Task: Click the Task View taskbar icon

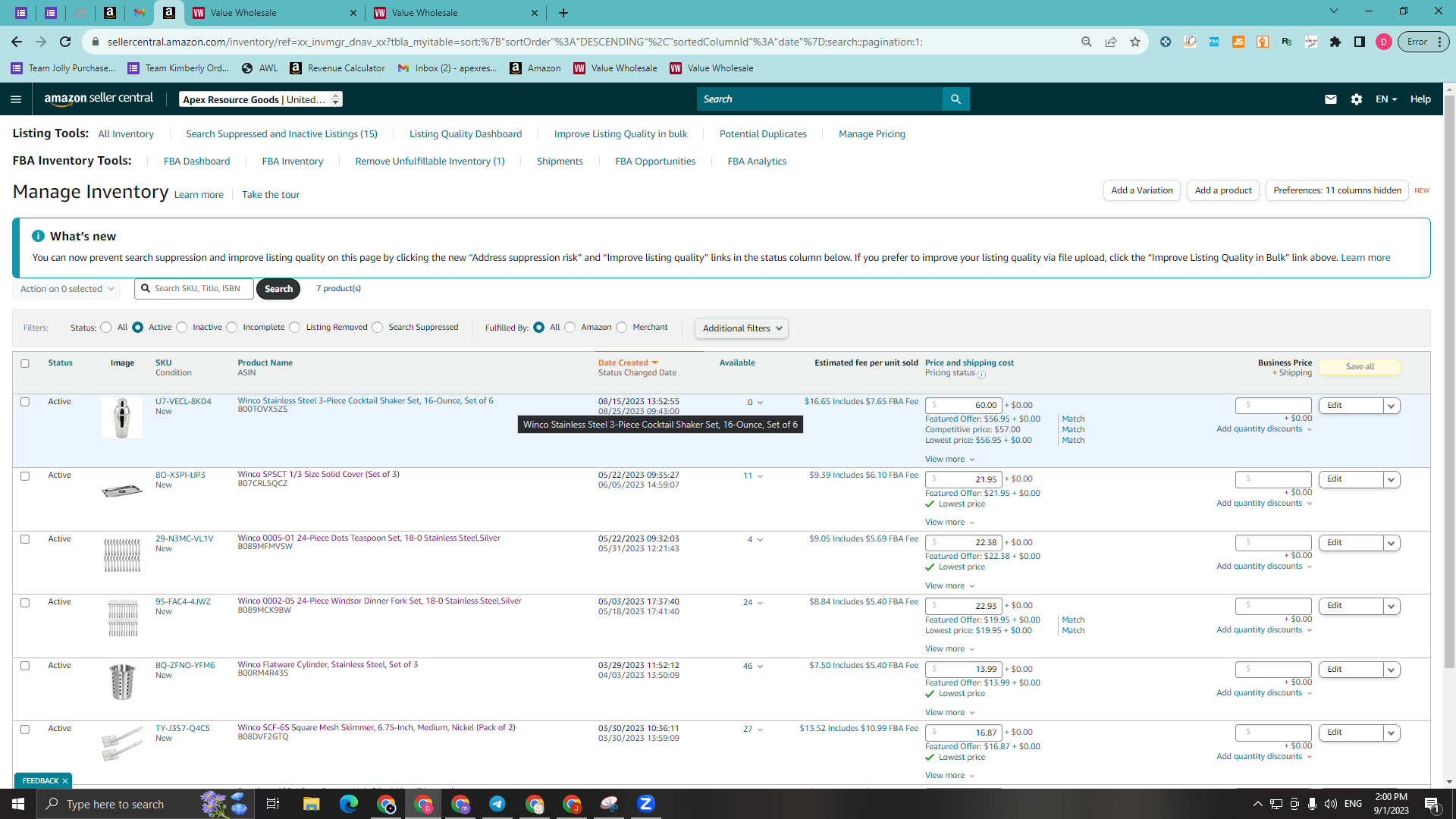Action: 273,804
